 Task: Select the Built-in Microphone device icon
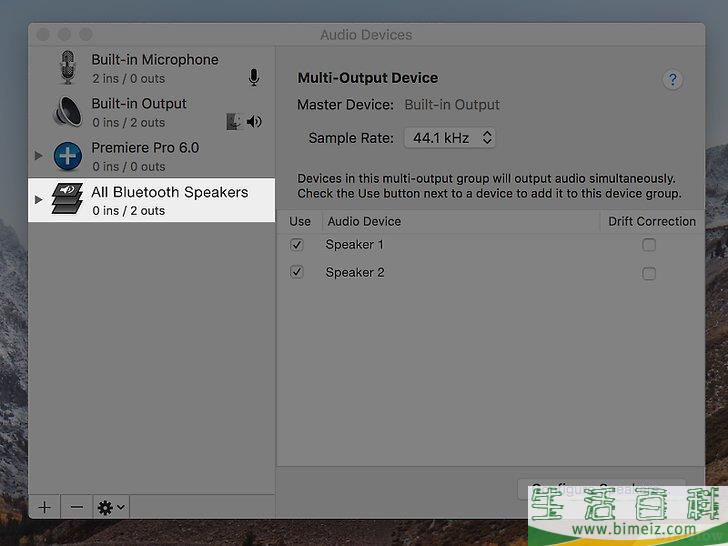pos(68,68)
